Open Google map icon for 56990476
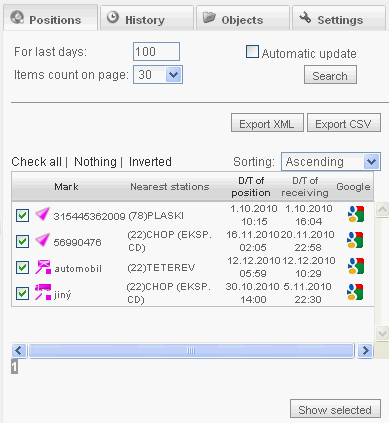389x423 pixels. pos(355,240)
